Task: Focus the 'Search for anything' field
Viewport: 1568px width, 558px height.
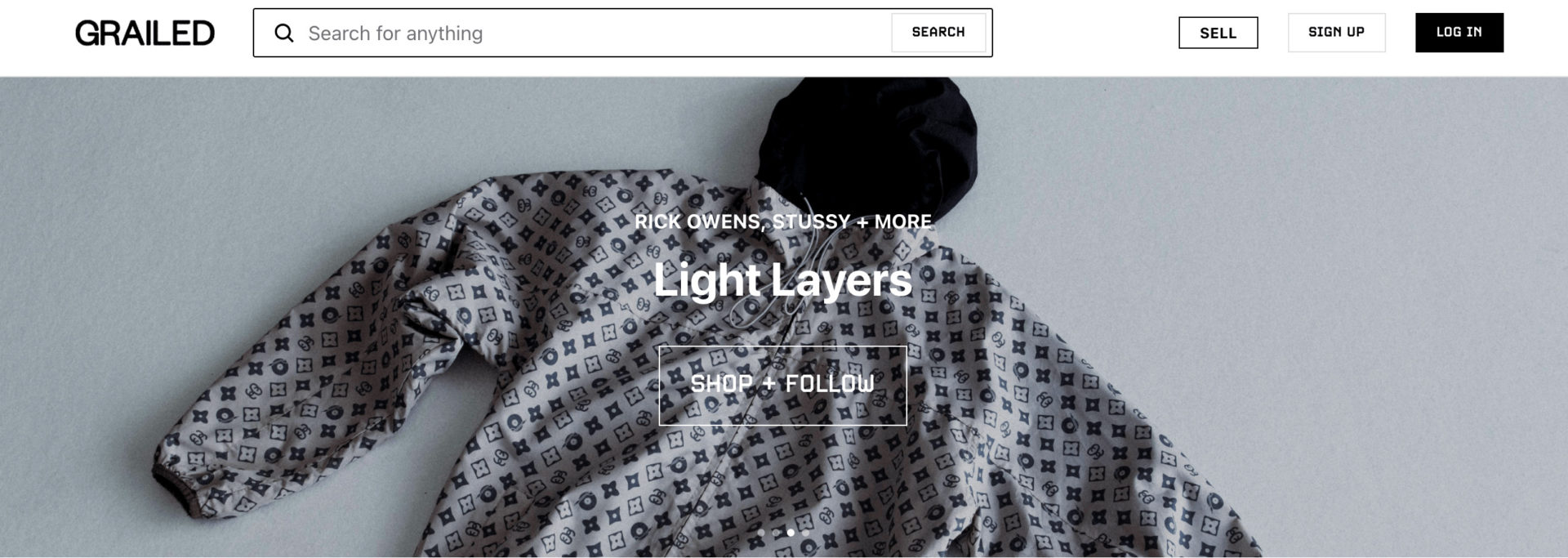Action: click(x=596, y=33)
